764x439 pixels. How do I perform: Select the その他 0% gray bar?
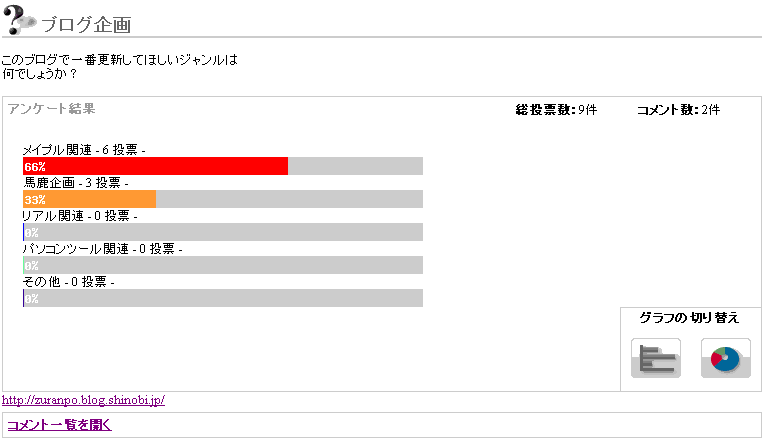point(222,298)
